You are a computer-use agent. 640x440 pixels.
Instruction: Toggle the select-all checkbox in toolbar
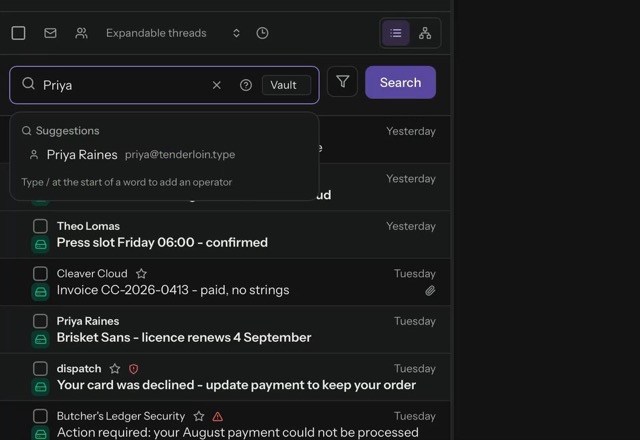pyautogui.click(x=18, y=33)
